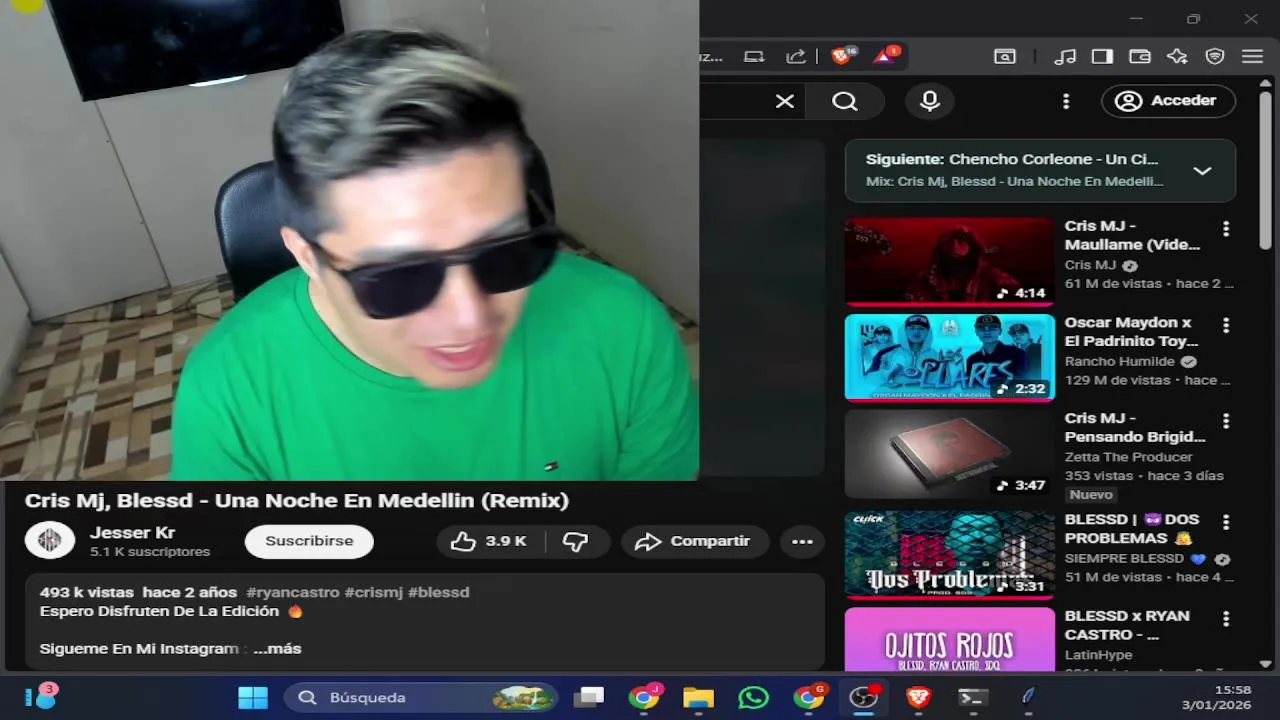Image resolution: width=1280 pixels, height=720 pixels.
Task: Click the Acceder sign-in button
Action: pyautogui.click(x=1168, y=101)
